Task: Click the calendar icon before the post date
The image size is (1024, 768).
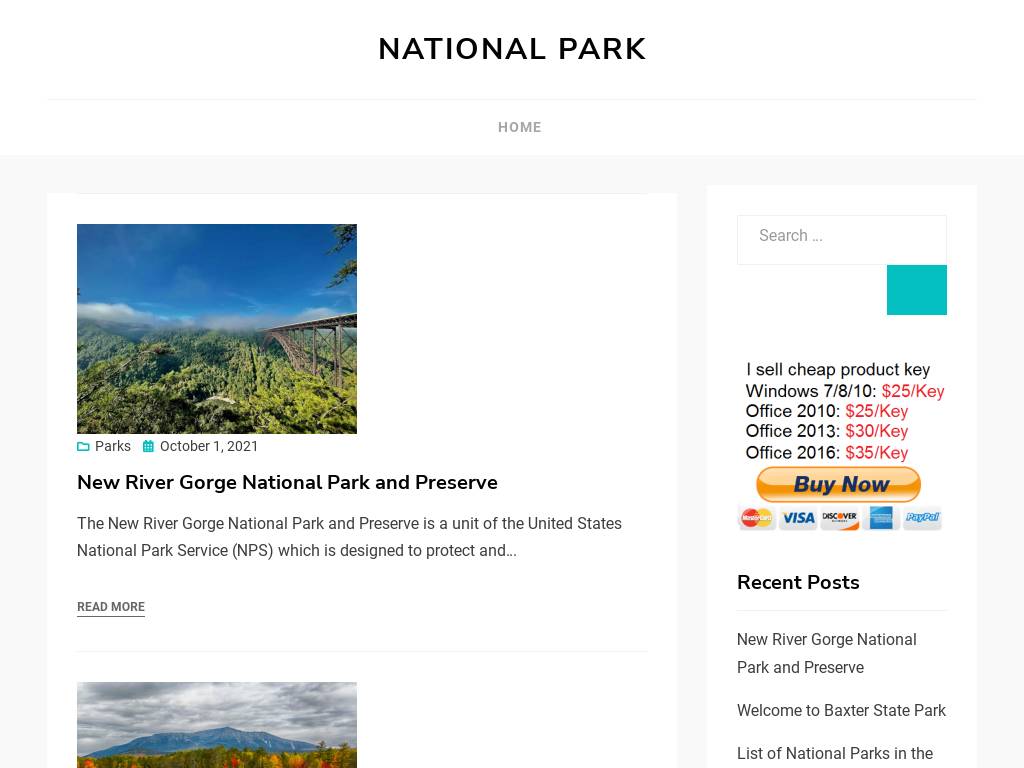Action: (x=148, y=447)
